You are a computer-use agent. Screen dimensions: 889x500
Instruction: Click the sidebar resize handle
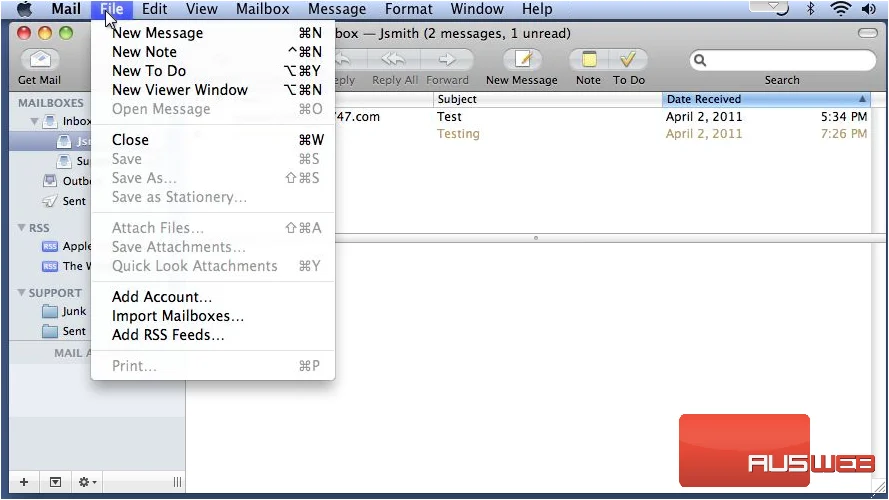pos(177,482)
